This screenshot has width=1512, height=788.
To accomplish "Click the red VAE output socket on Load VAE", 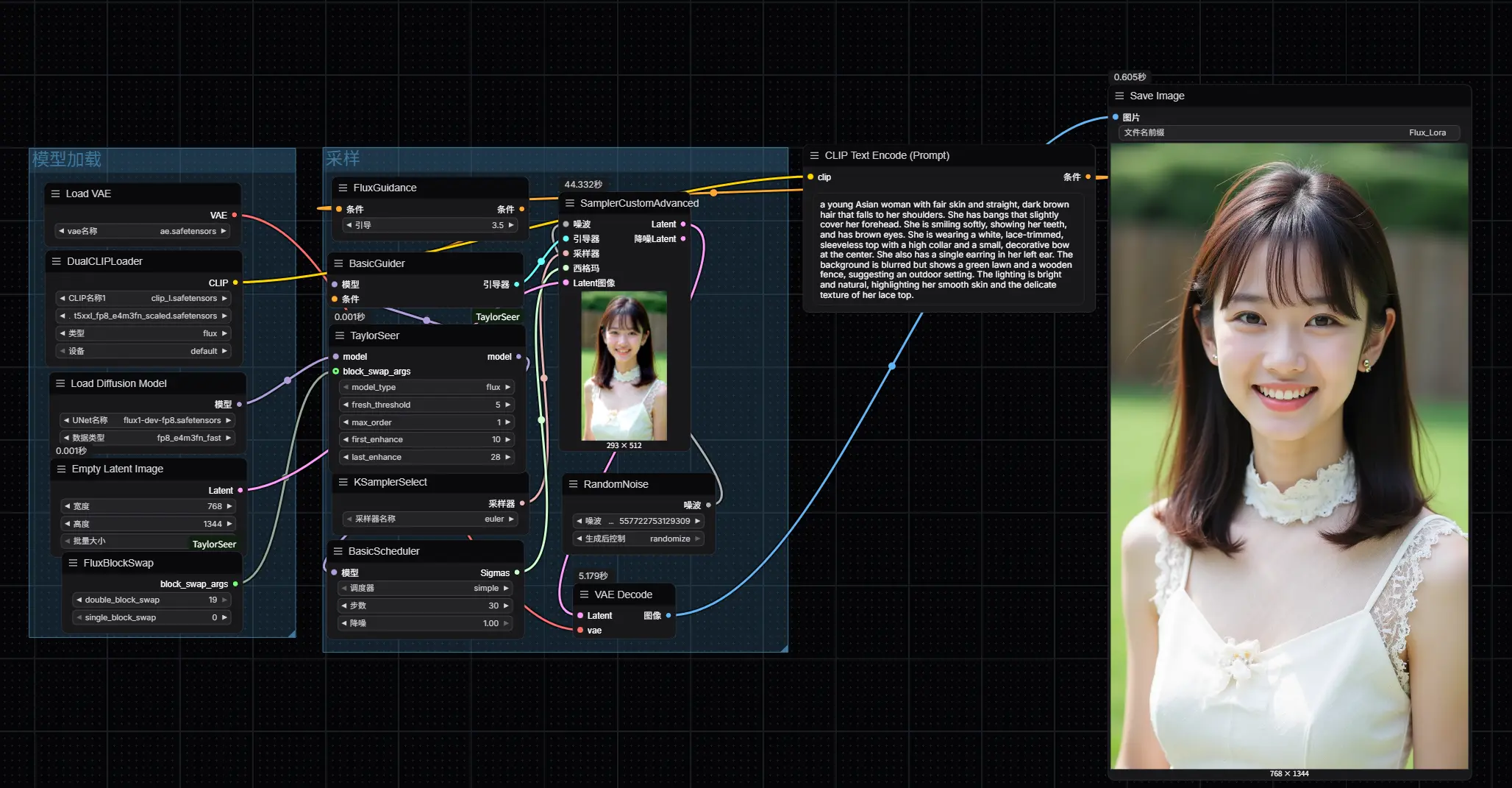I will click(x=235, y=215).
